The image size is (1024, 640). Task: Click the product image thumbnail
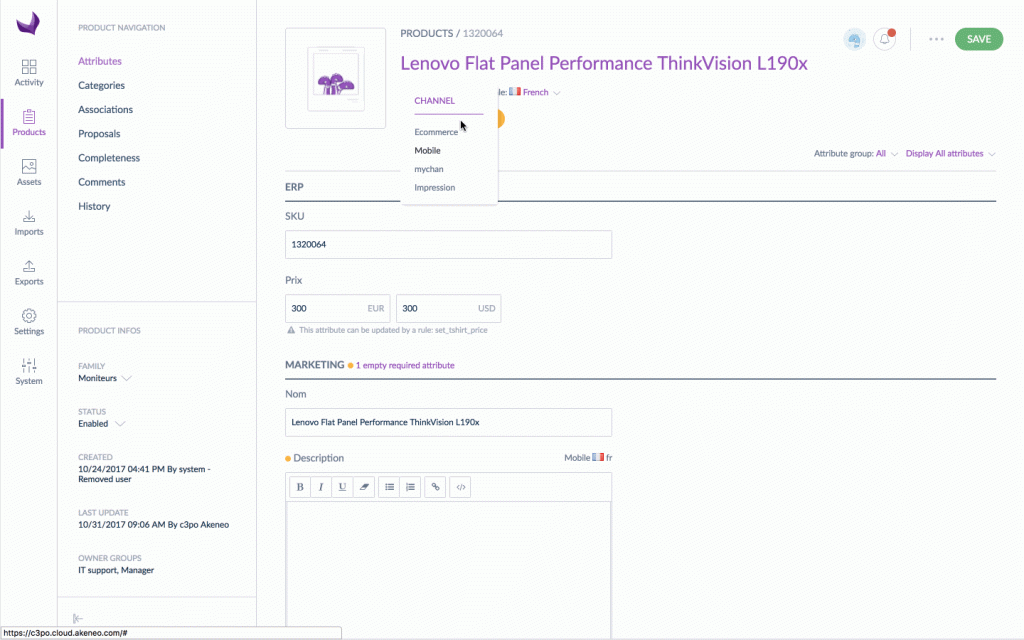(x=336, y=78)
